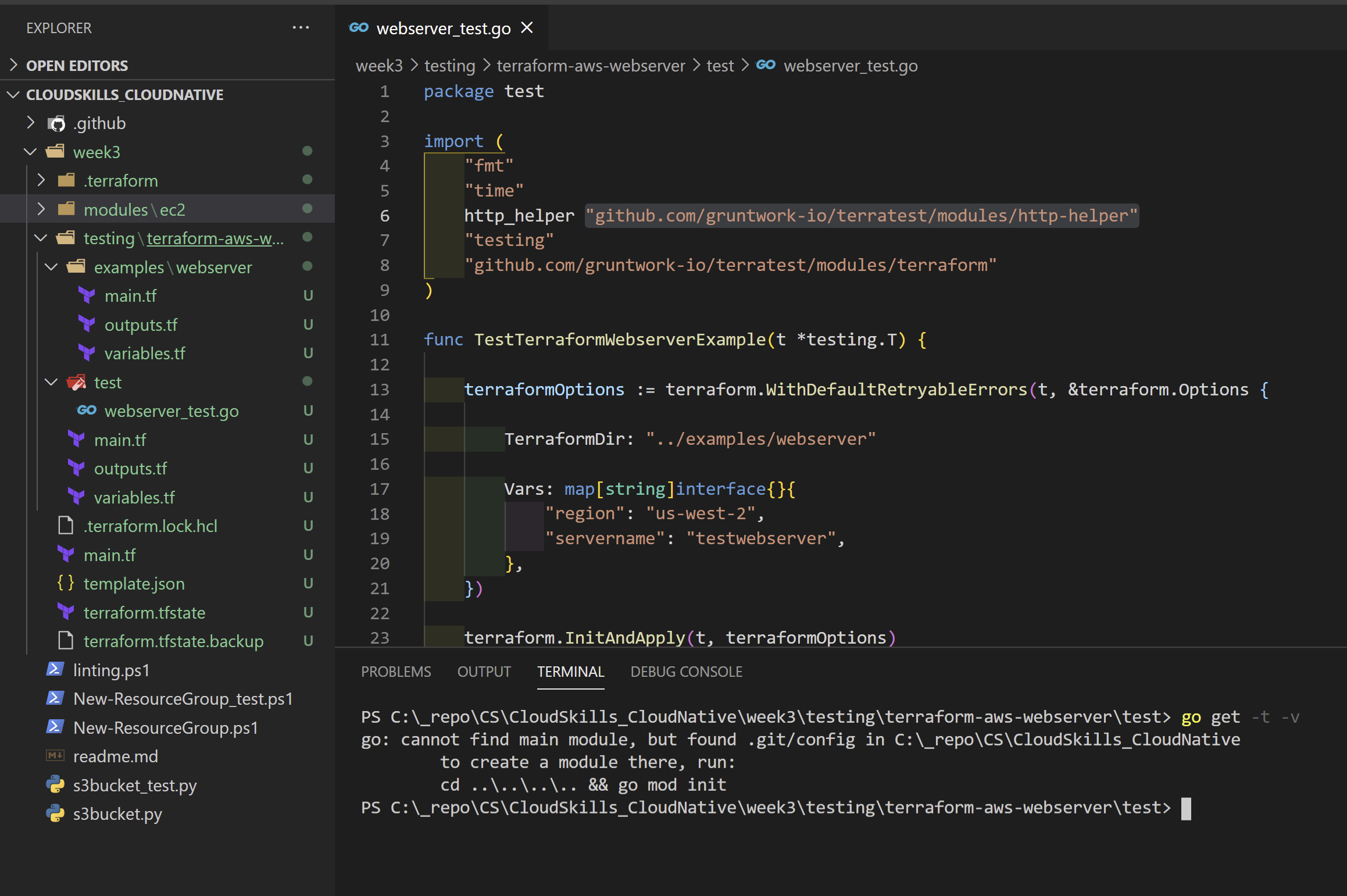Image resolution: width=1347 pixels, height=896 pixels.
Task: Click the examples\webserver folder icon
Action: click(x=76, y=267)
